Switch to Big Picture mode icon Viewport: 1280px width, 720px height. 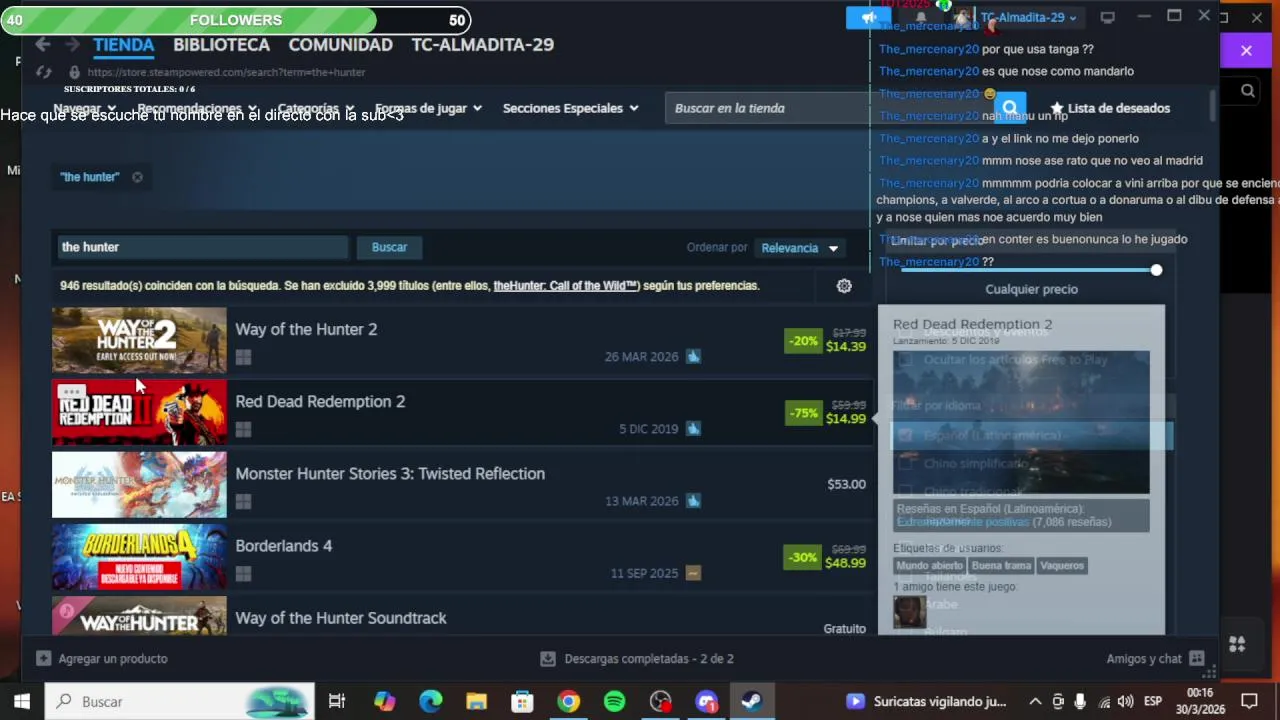(1108, 17)
